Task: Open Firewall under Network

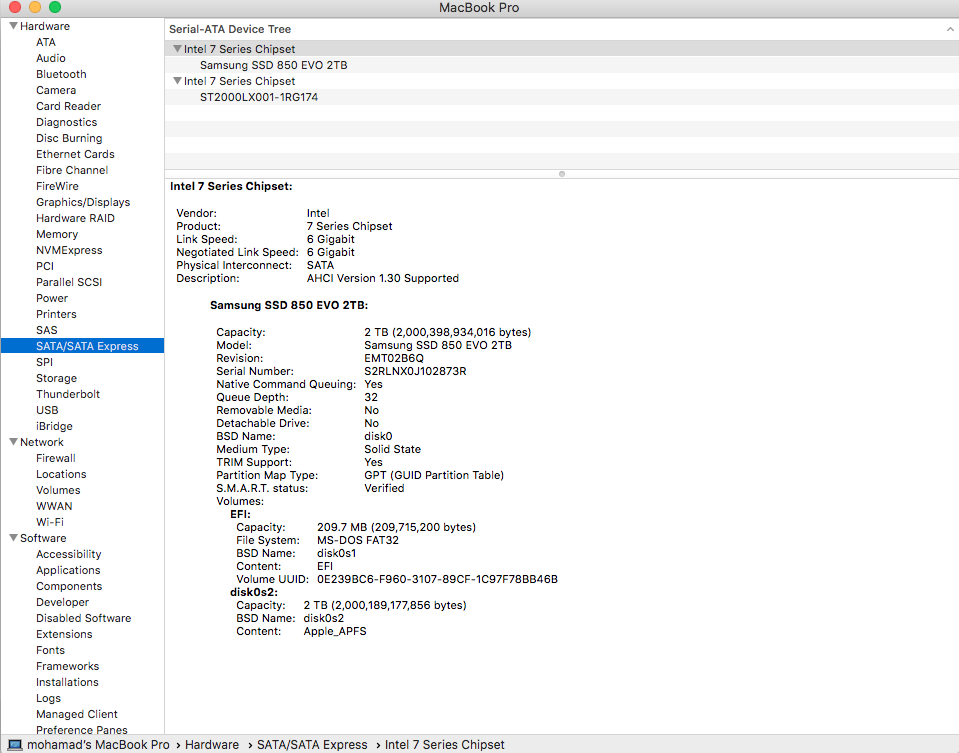Action: coord(56,458)
